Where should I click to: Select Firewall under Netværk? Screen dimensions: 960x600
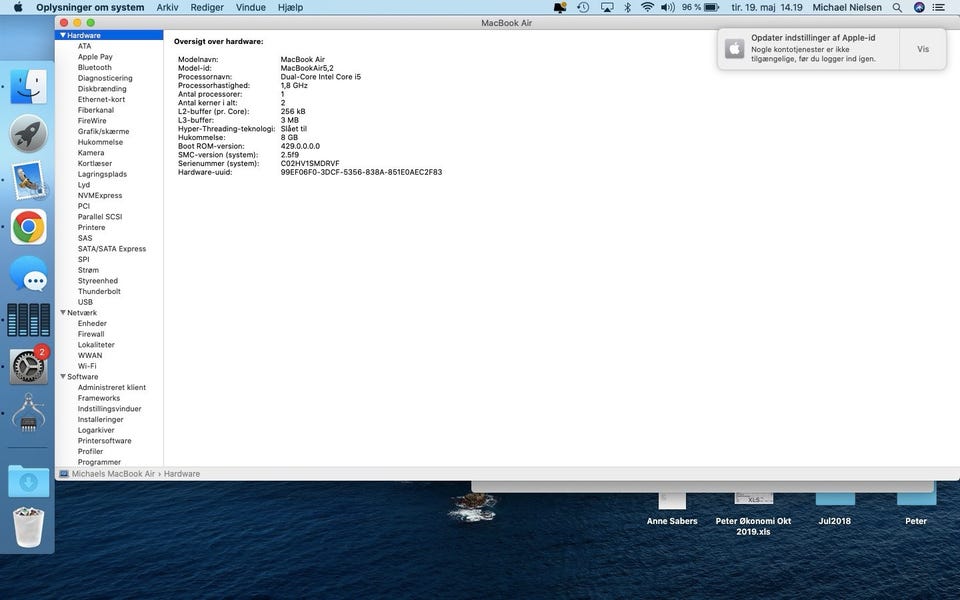pyautogui.click(x=91, y=334)
